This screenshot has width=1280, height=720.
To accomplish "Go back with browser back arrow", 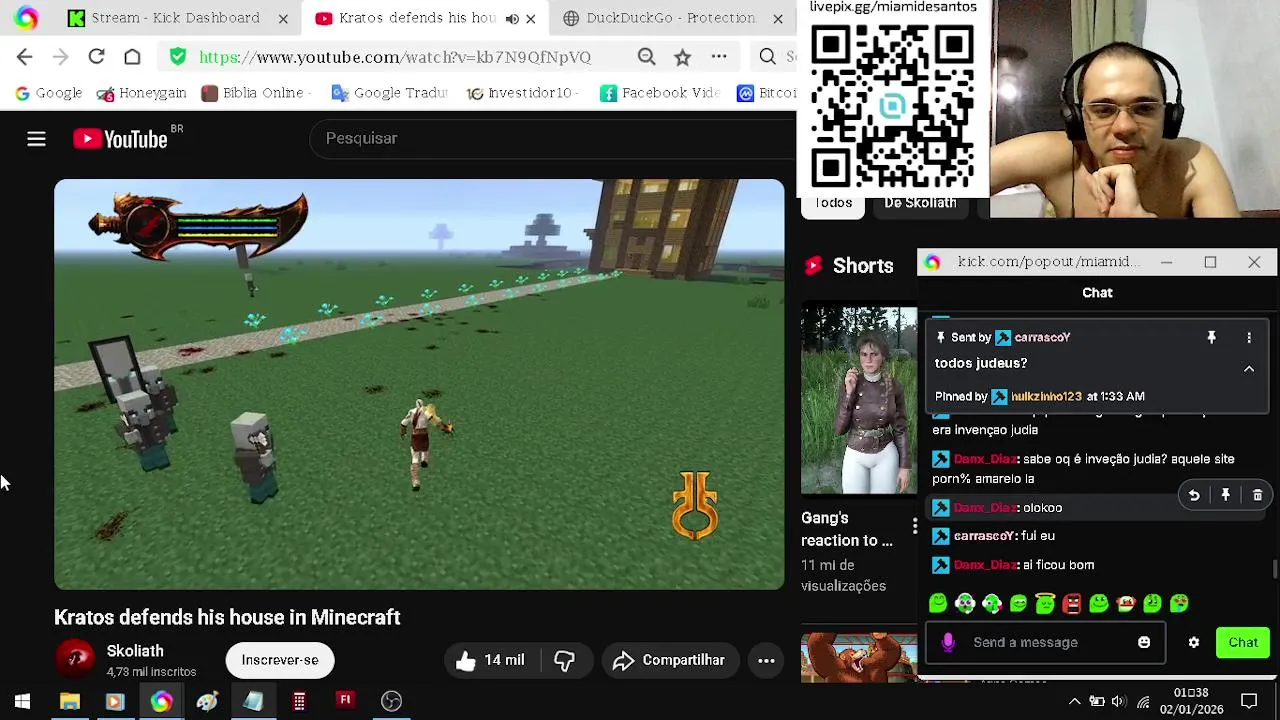I will (24, 57).
